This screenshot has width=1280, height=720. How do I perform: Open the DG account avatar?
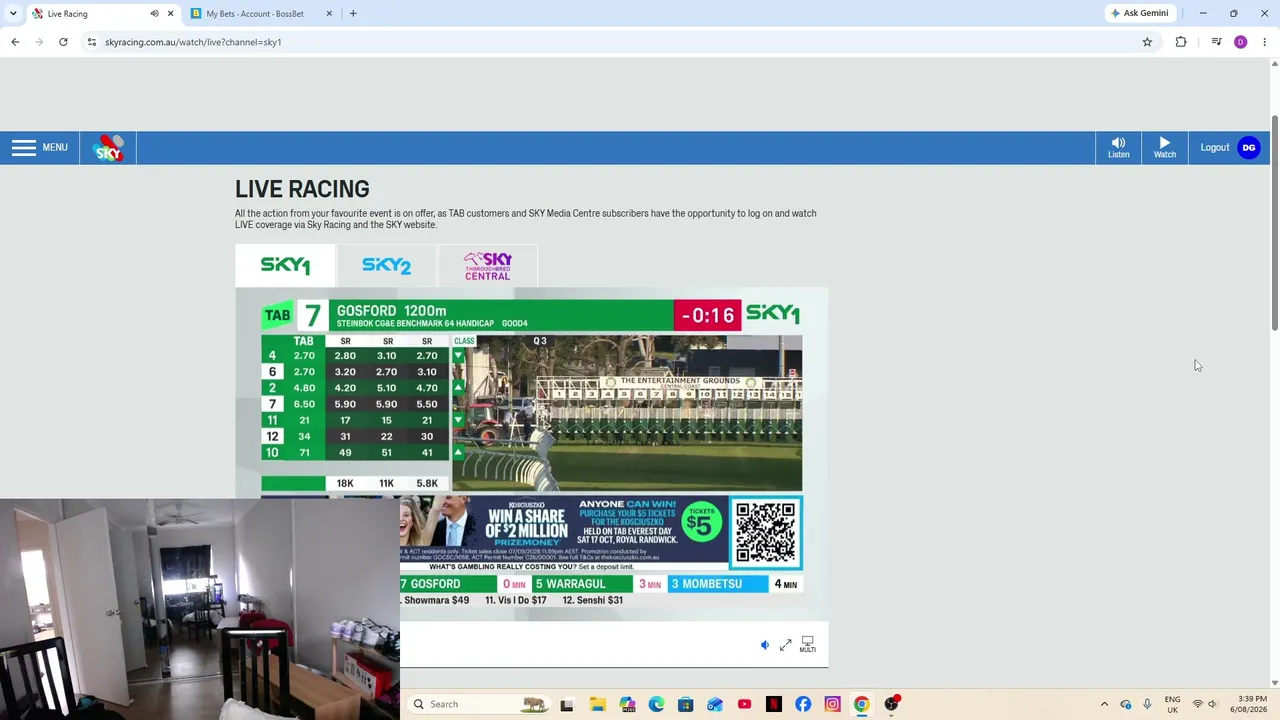pos(1249,148)
